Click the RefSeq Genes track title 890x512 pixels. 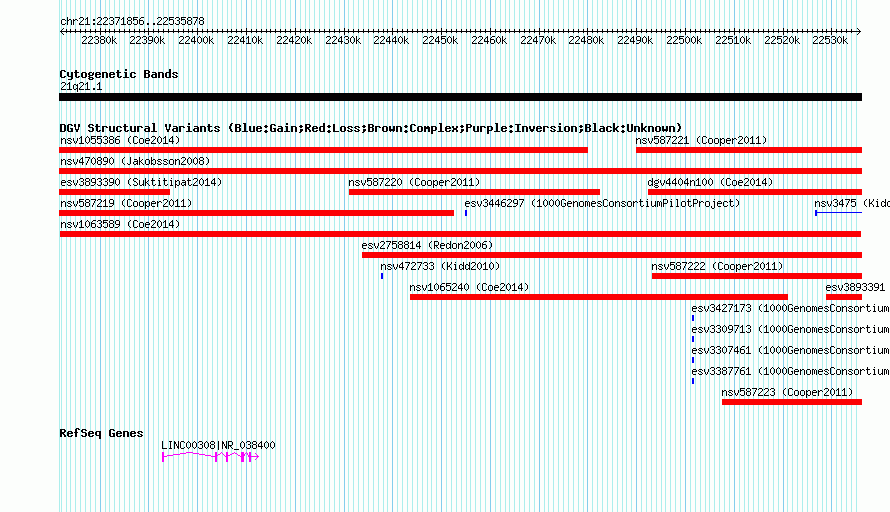coord(101,433)
